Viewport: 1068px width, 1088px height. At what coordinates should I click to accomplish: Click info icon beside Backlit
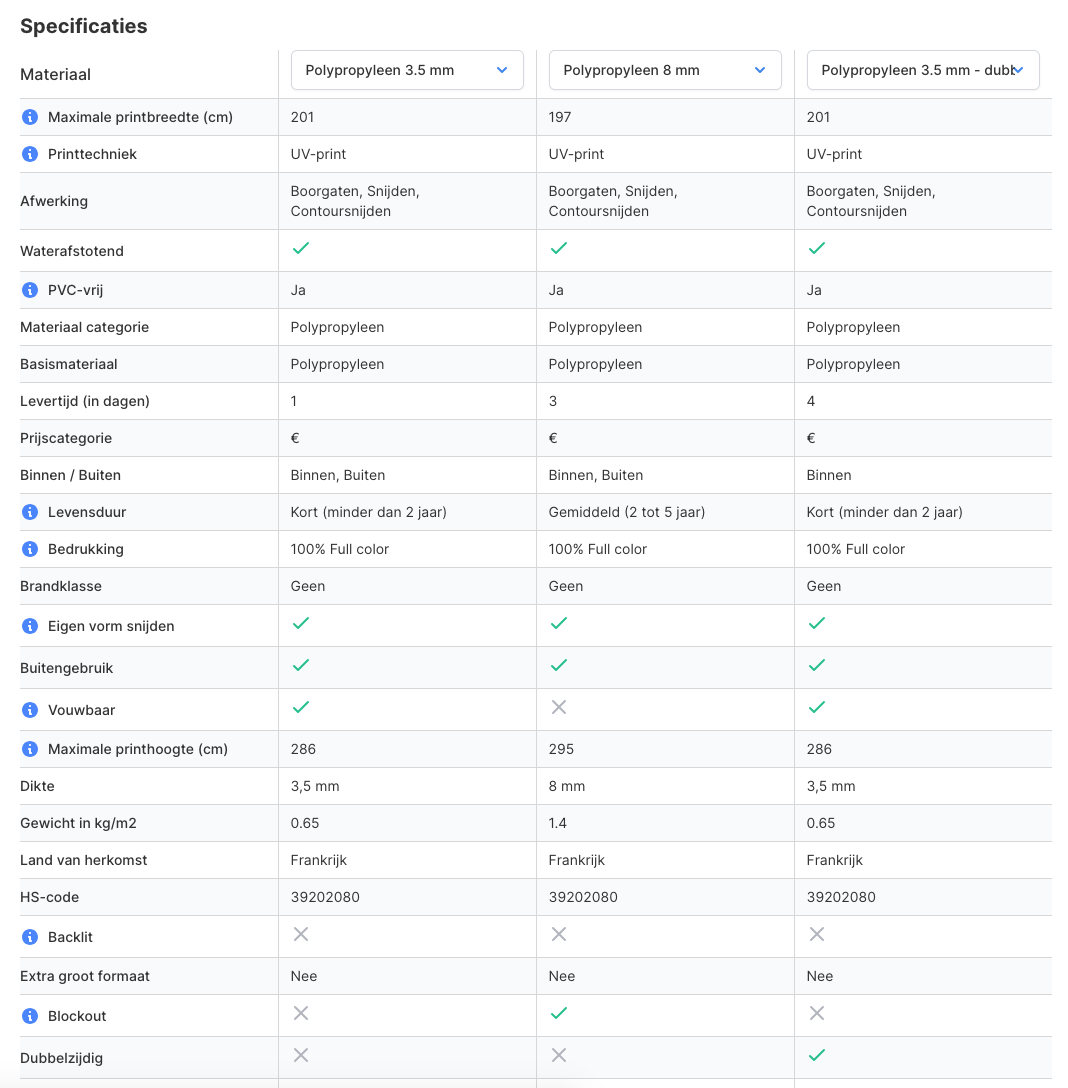click(30, 937)
